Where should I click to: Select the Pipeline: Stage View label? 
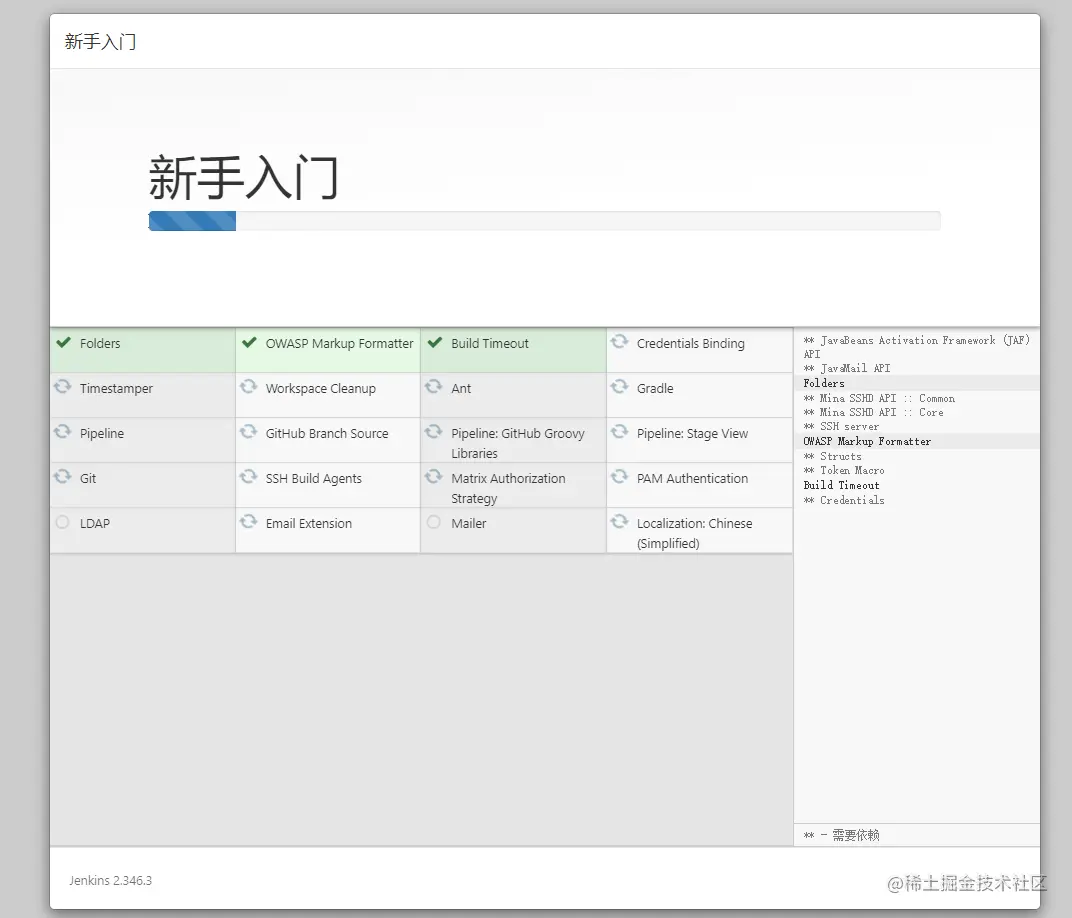click(x=693, y=434)
